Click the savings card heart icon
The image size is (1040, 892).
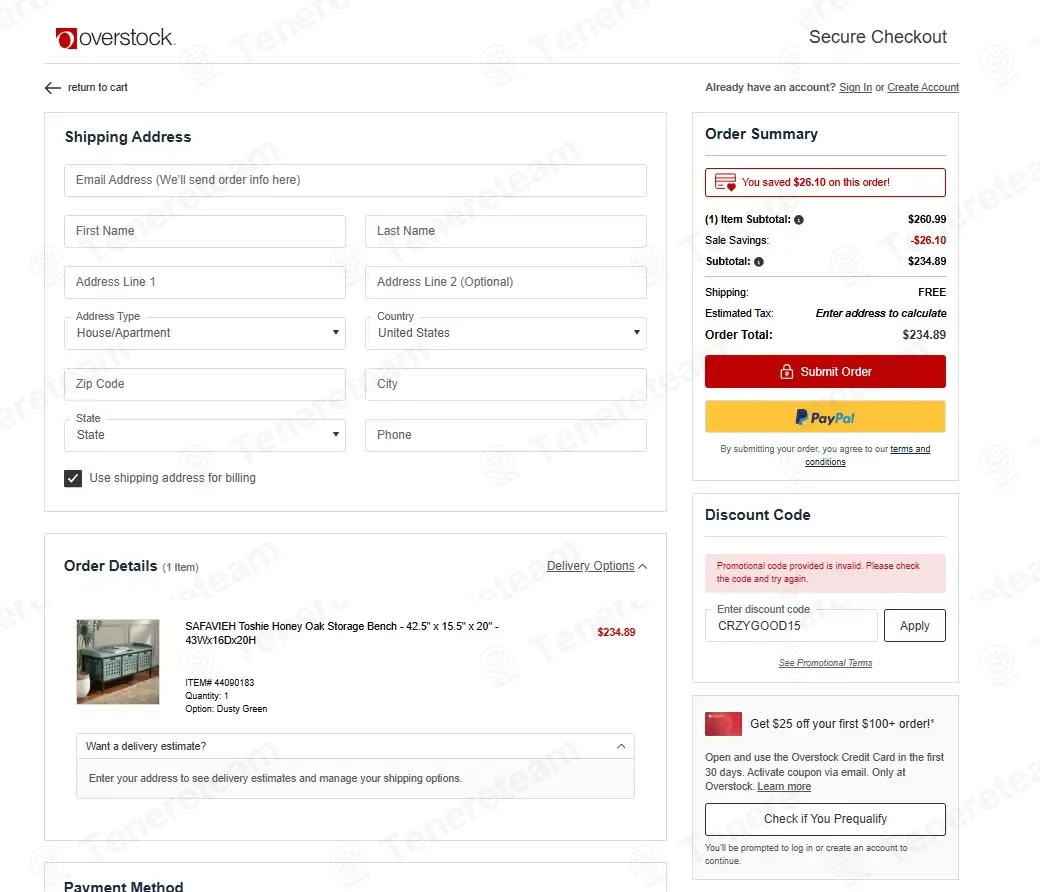pos(726,182)
